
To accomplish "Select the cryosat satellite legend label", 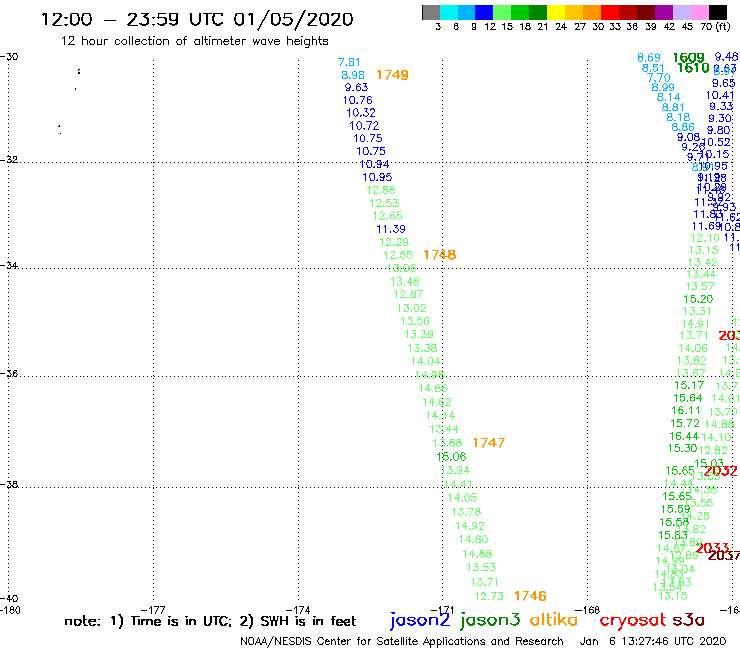I will pyautogui.click(x=632, y=621).
